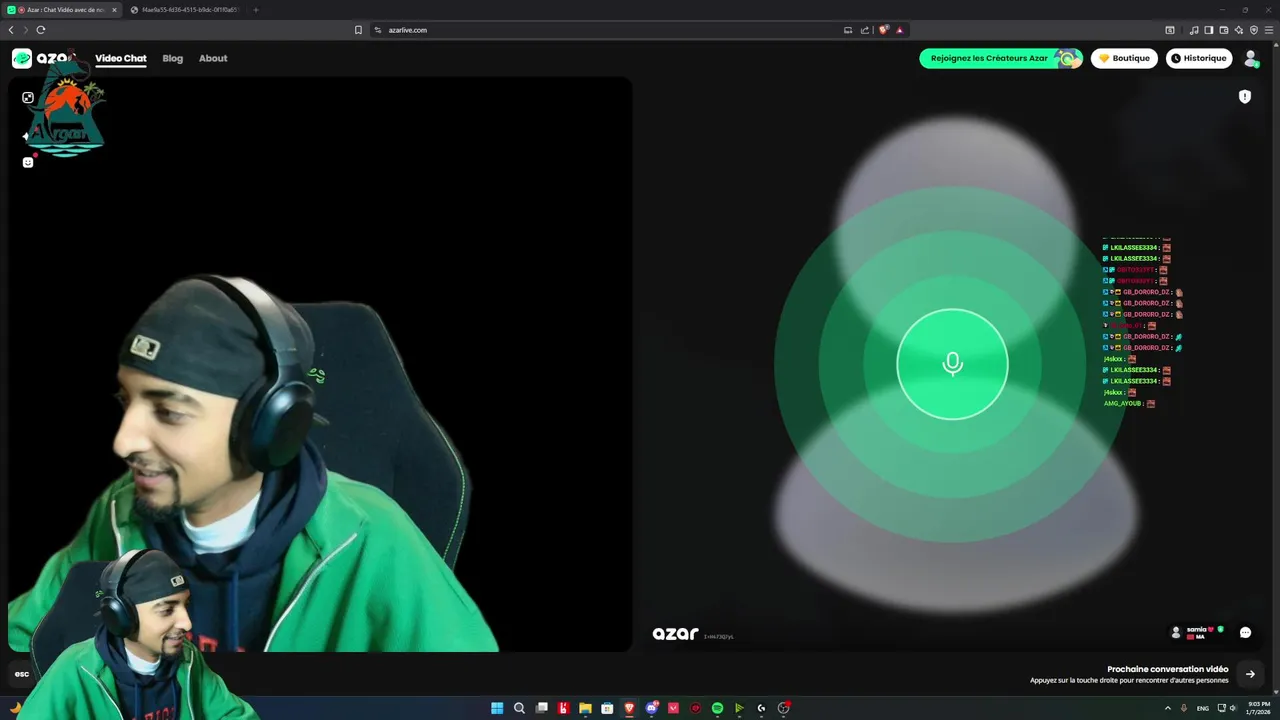This screenshot has width=1280, height=720.
Task: Click the Brave Rewards triangle icon
Action: tap(899, 30)
